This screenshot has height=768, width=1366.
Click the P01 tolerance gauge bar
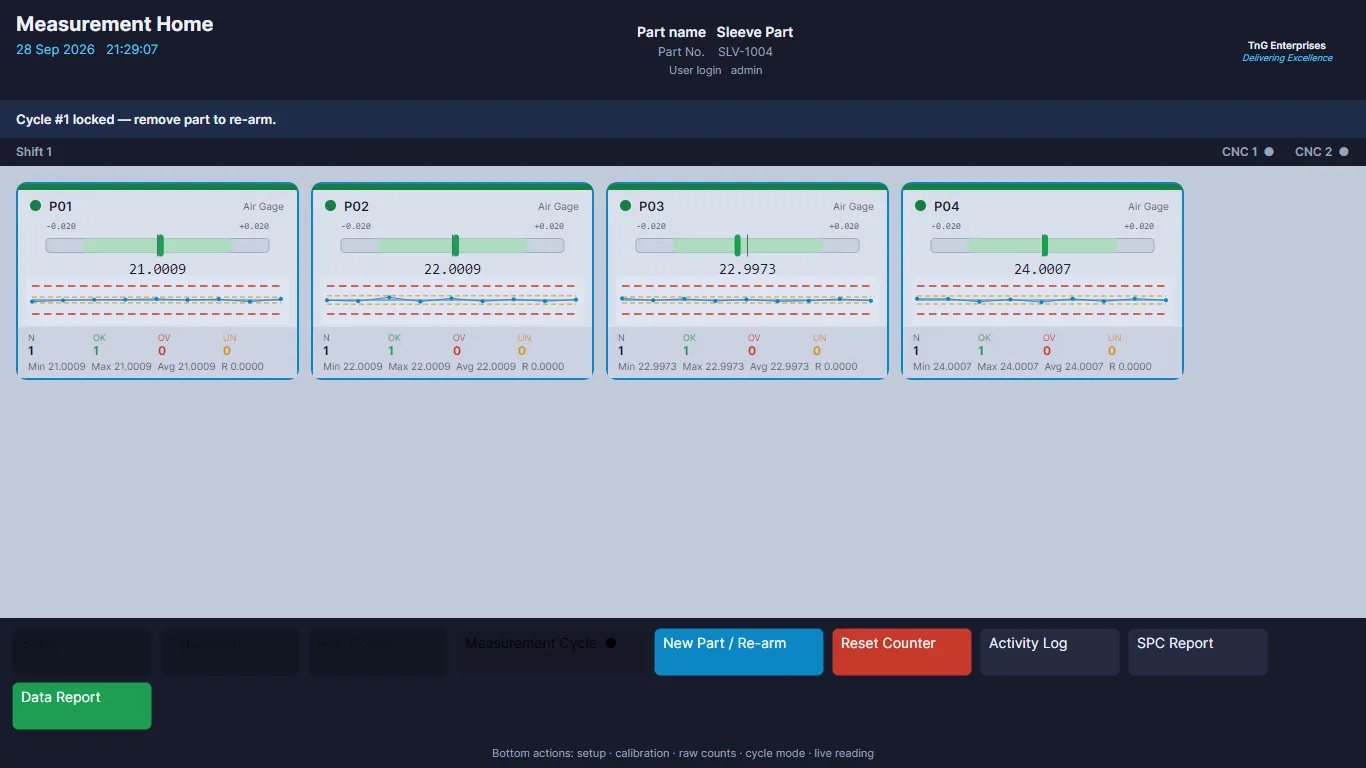click(x=157, y=245)
